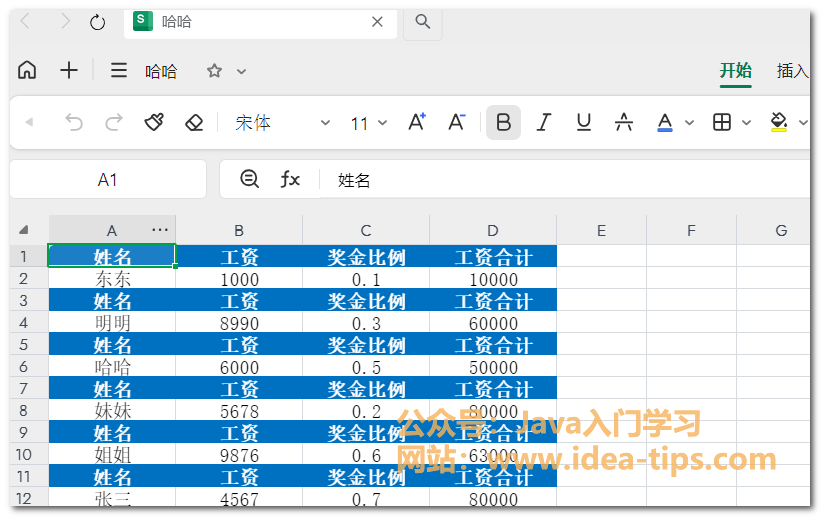Toggle italic formatting
821x517 pixels.
click(x=543, y=122)
